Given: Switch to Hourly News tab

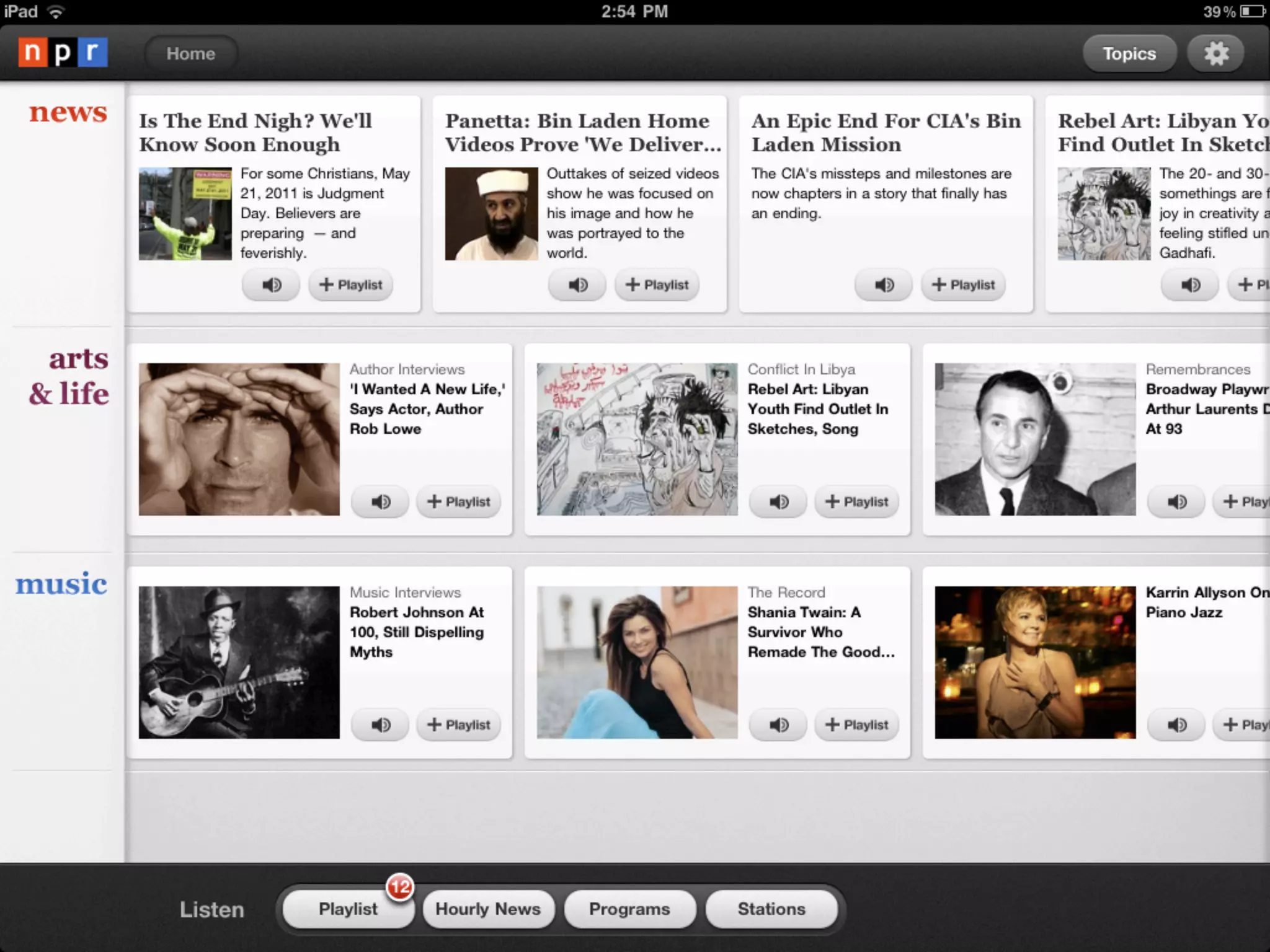Looking at the screenshot, I should pos(488,909).
